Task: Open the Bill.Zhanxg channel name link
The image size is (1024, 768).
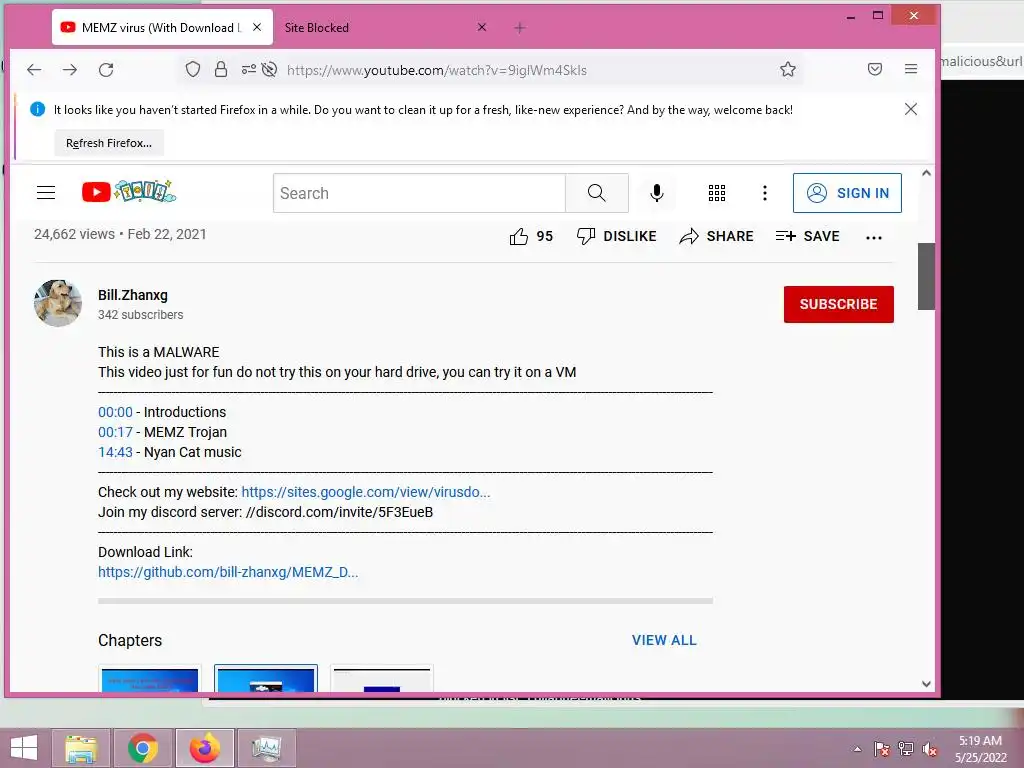Action: (133, 295)
